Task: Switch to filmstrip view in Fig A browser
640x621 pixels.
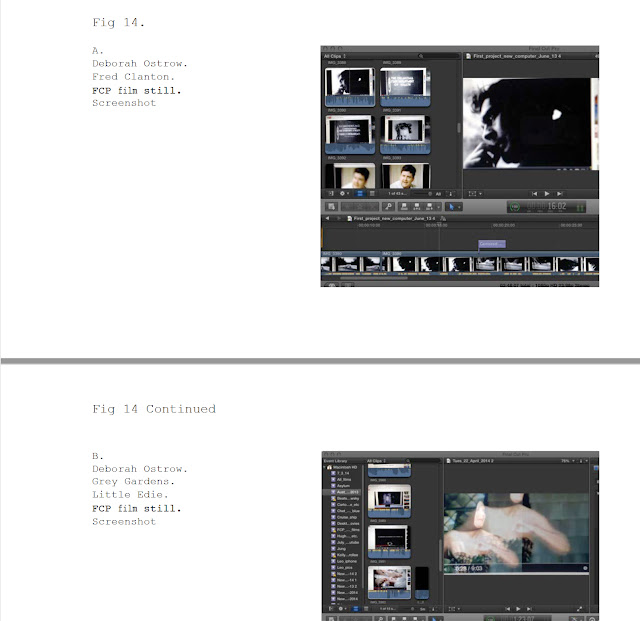Action: [x=360, y=194]
